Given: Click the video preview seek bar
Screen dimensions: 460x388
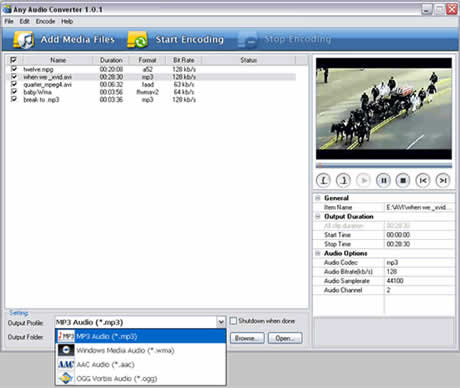Looking at the screenshot, I should point(384,165).
